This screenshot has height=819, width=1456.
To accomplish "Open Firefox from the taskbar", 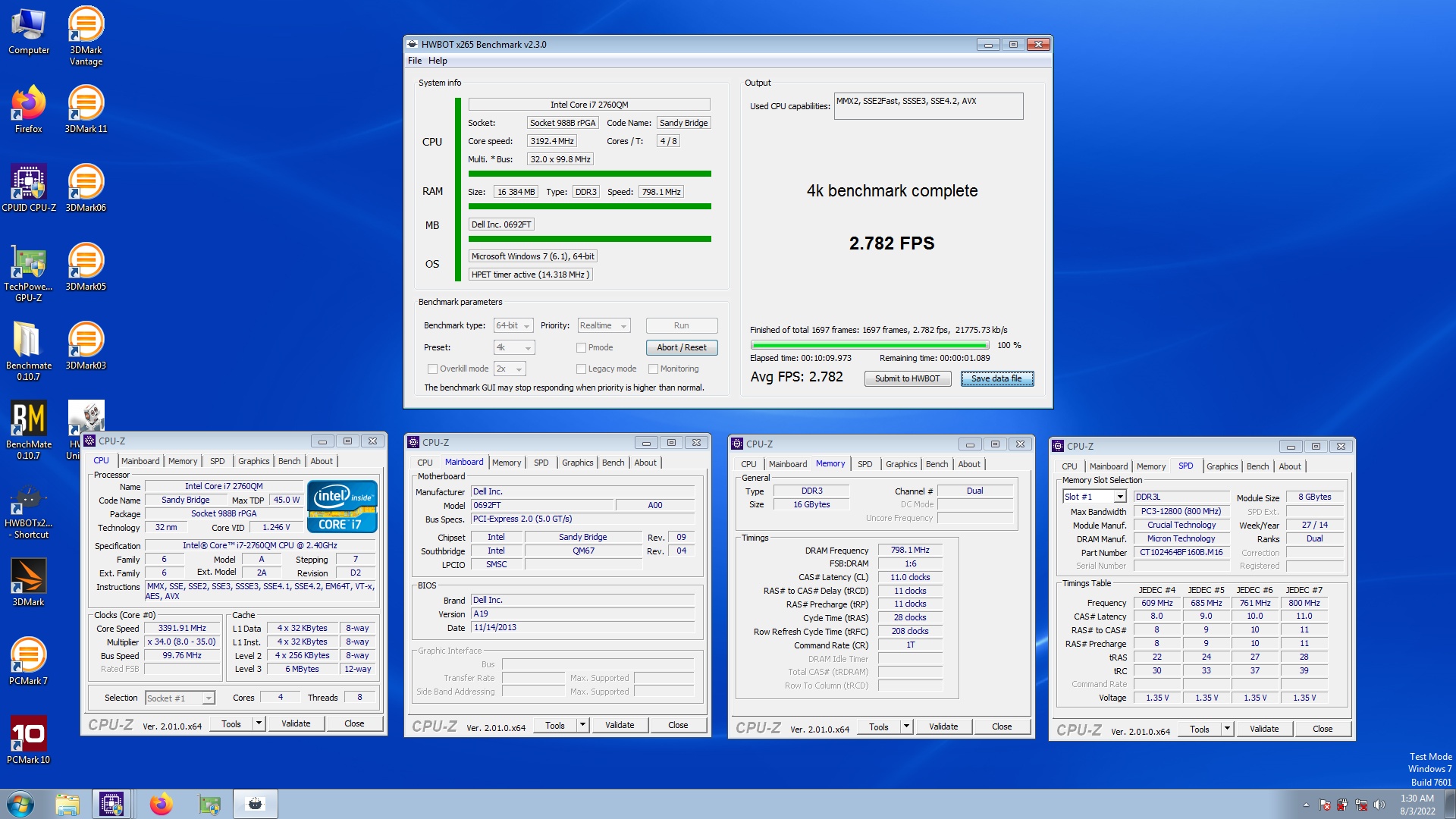I will pos(161,804).
